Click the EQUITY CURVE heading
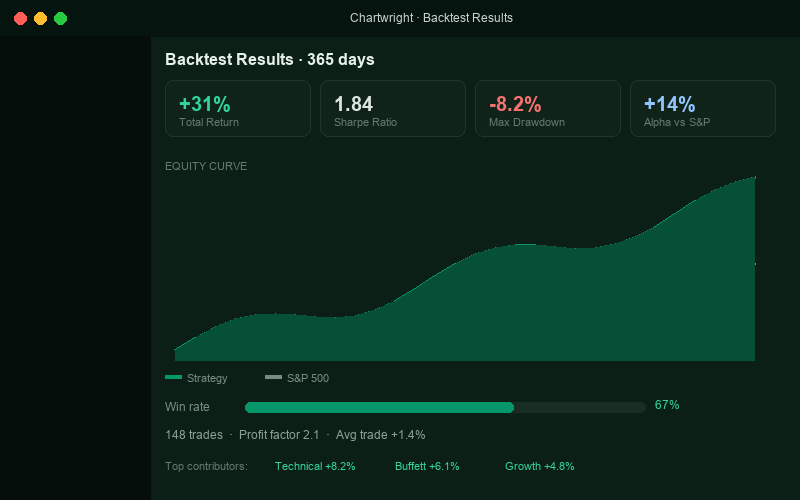The height and width of the screenshot is (500, 800). [206, 166]
